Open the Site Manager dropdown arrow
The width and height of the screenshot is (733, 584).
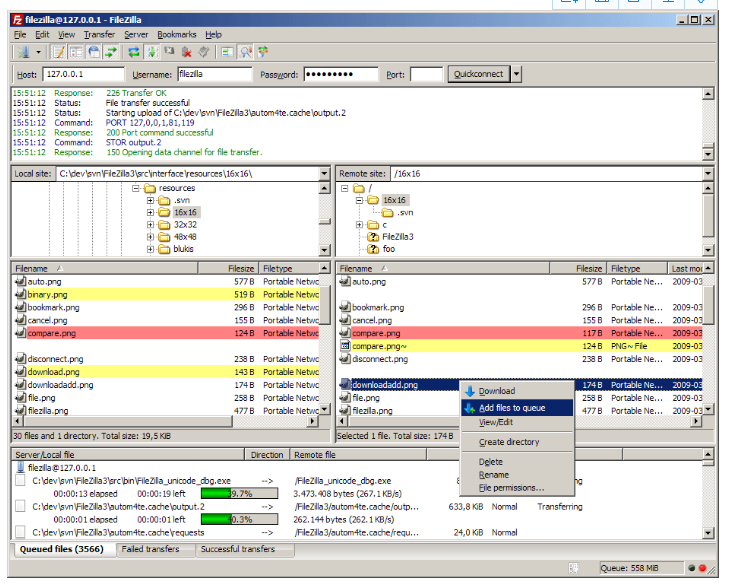pyautogui.click(x=38, y=52)
